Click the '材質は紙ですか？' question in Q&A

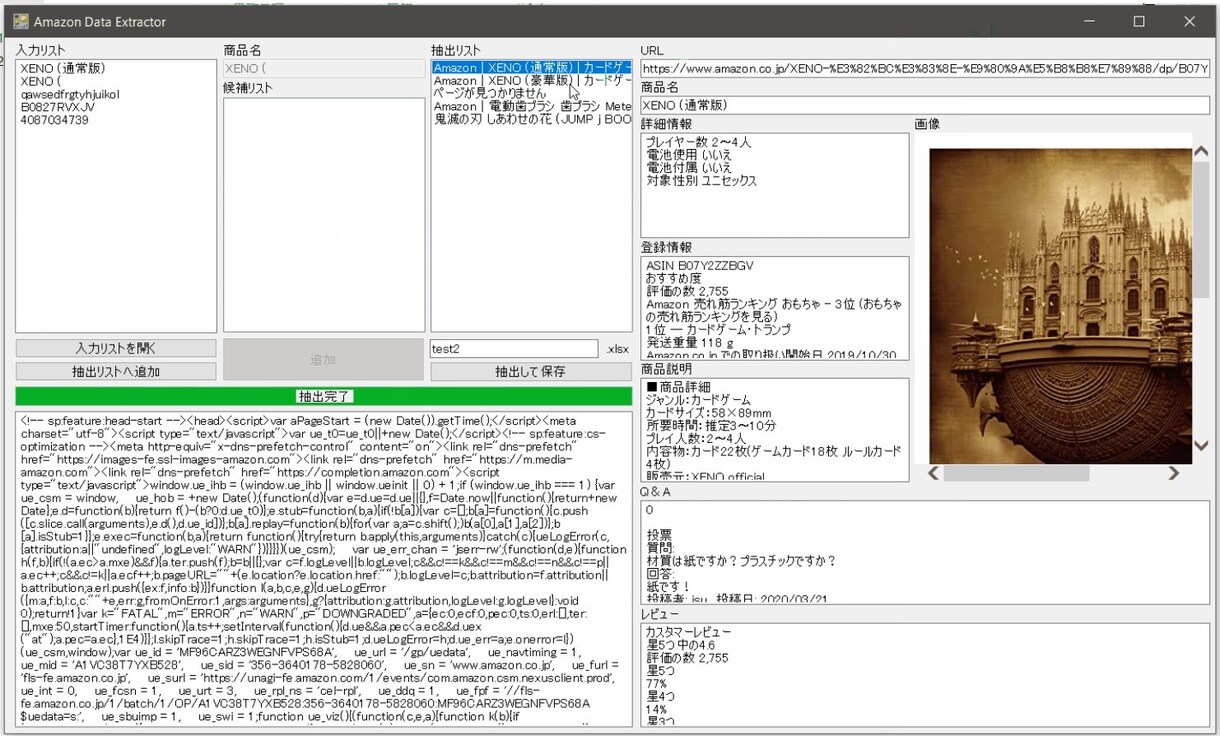tap(741, 561)
